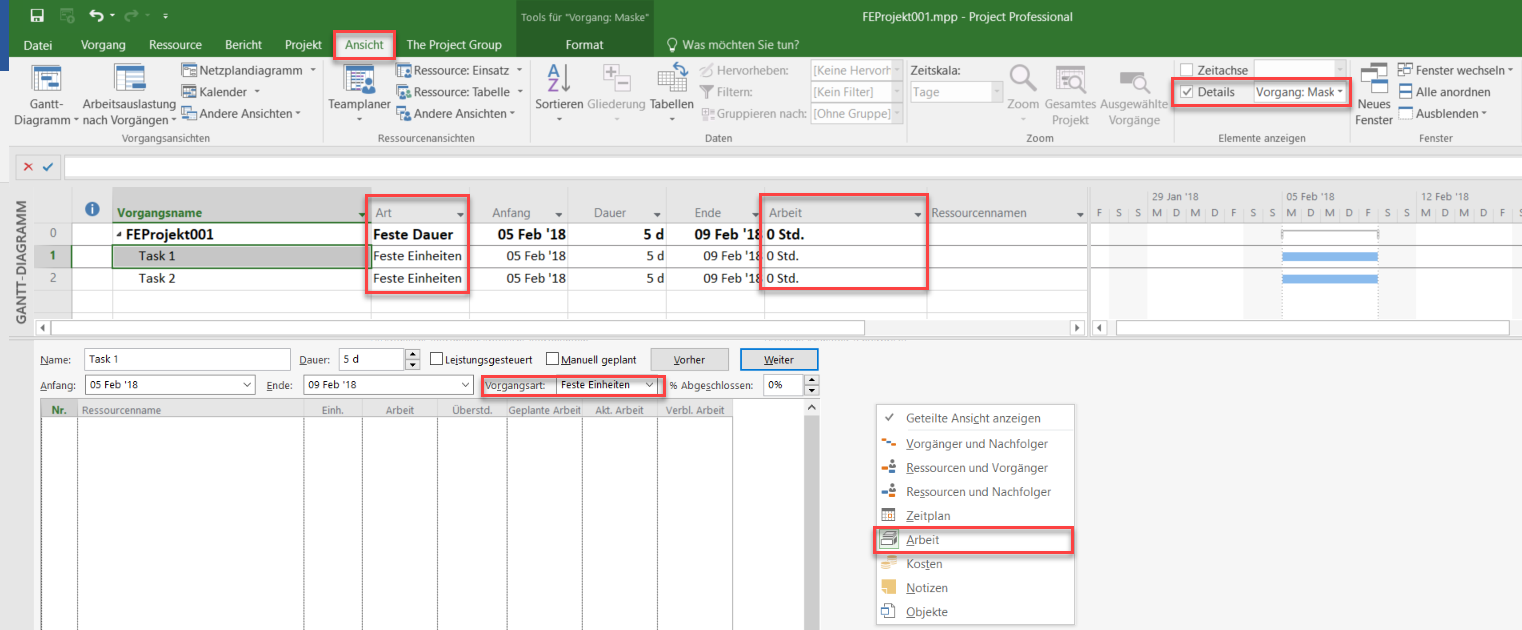The height and width of the screenshot is (630, 1522).
Task: Click the Tabellen icon in ribbon
Action: (x=671, y=80)
